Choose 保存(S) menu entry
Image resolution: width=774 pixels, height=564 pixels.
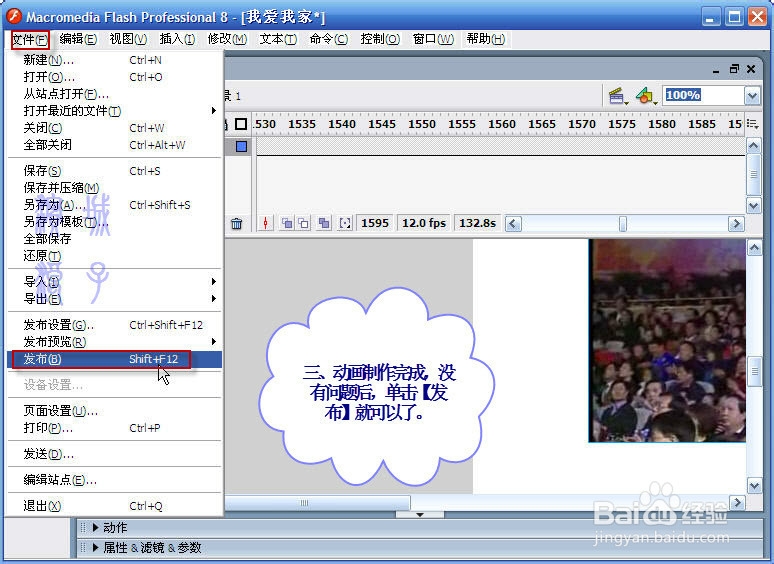115,171
